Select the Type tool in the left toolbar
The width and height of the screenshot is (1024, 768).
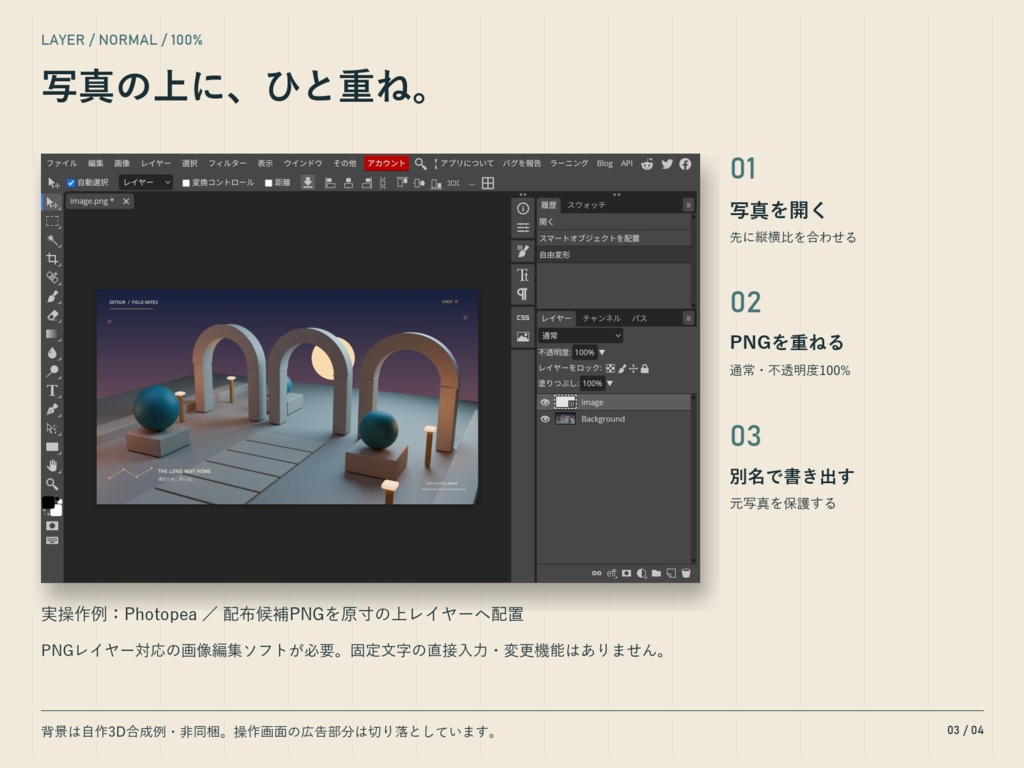point(52,391)
